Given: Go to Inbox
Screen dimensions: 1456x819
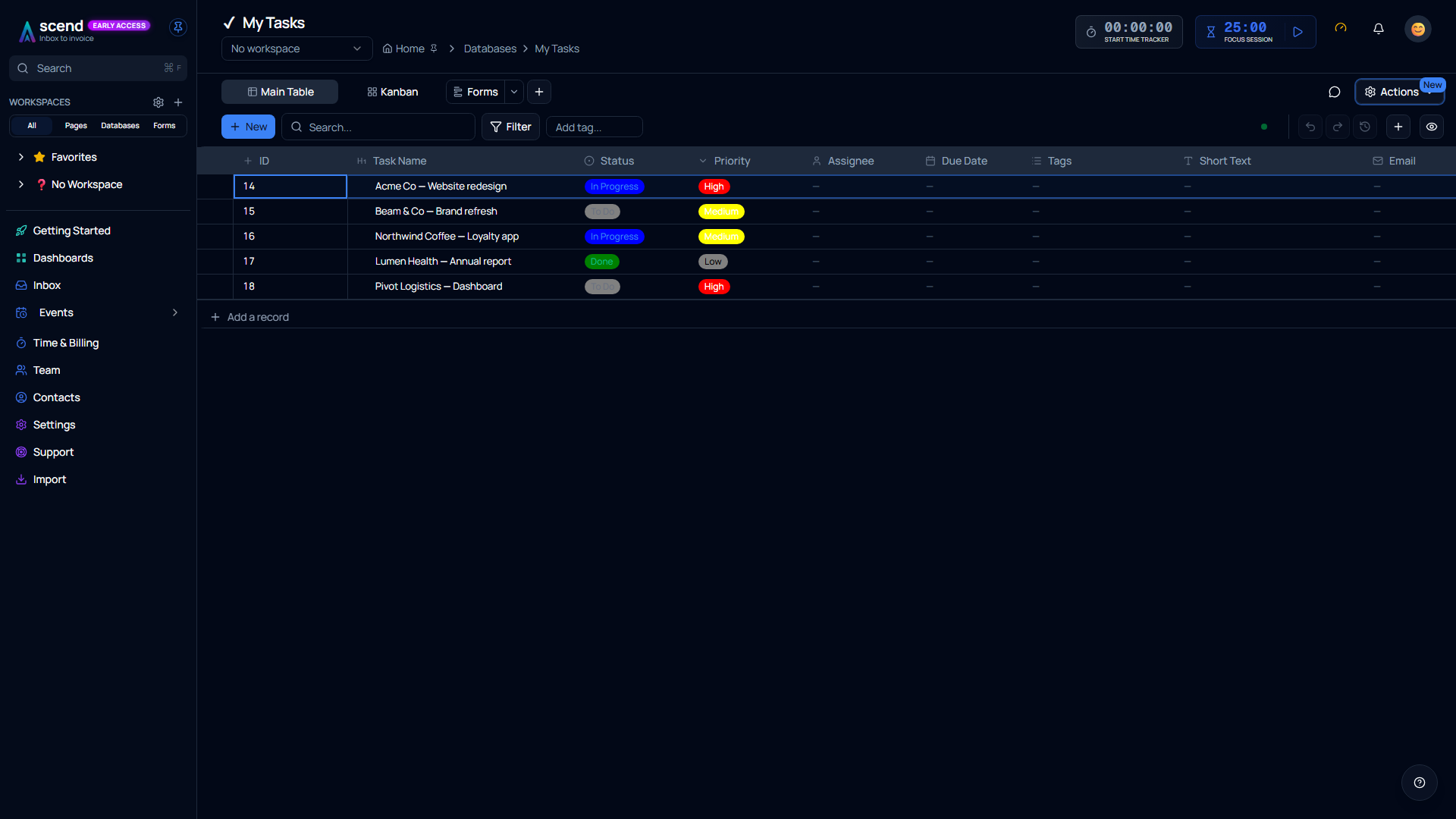Looking at the screenshot, I should [x=46, y=285].
